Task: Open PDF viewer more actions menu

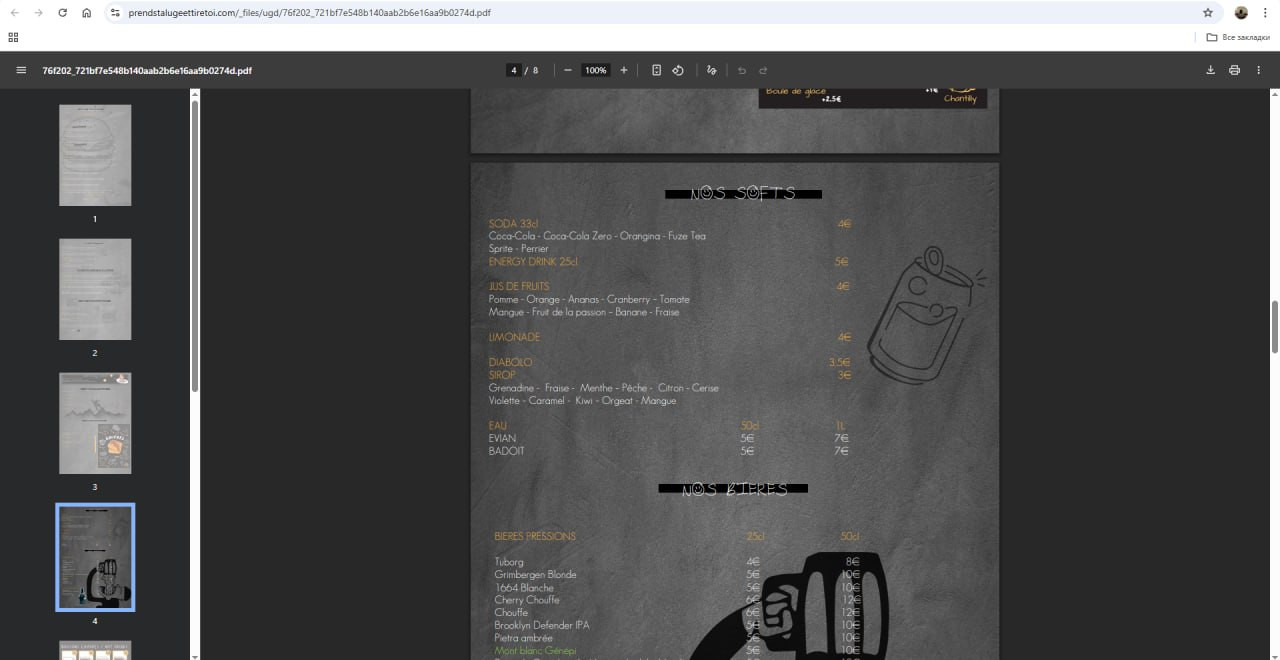Action: click(1259, 70)
